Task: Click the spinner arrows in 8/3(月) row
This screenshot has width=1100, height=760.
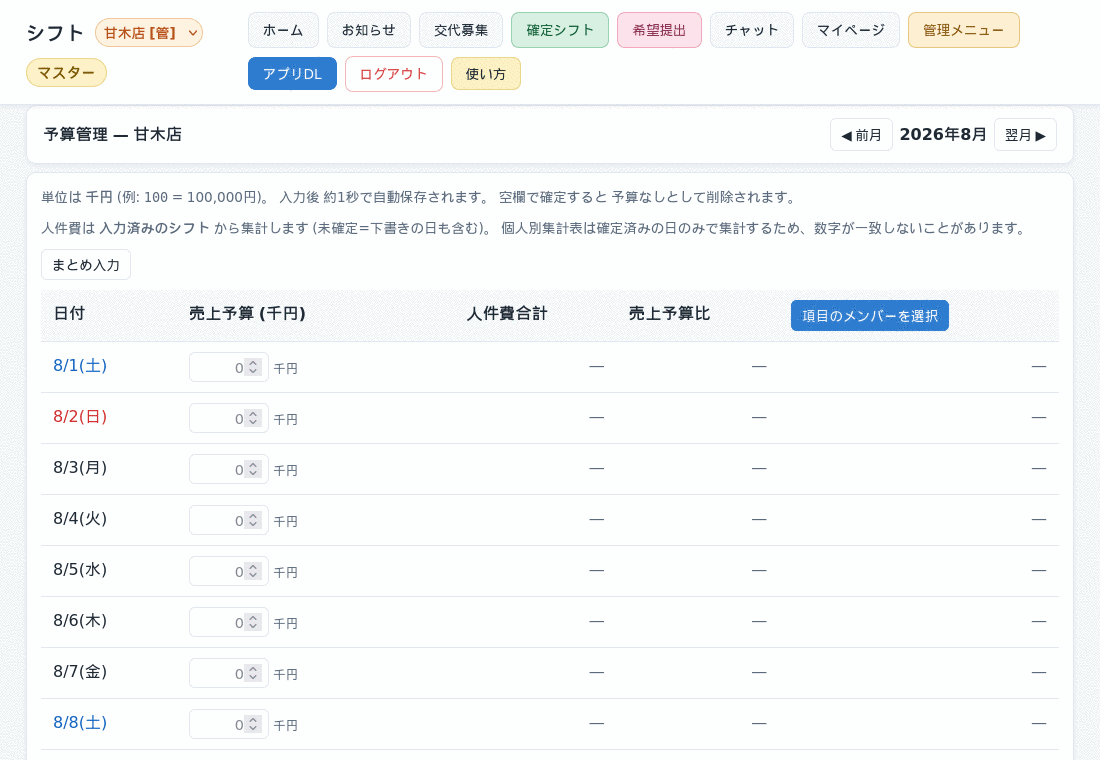Action: (253, 469)
